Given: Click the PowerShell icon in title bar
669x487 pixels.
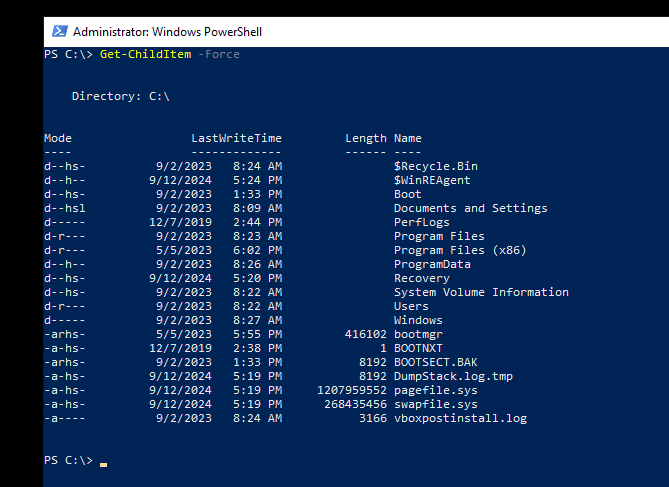Looking at the screenshot, I should pos(59,32).
